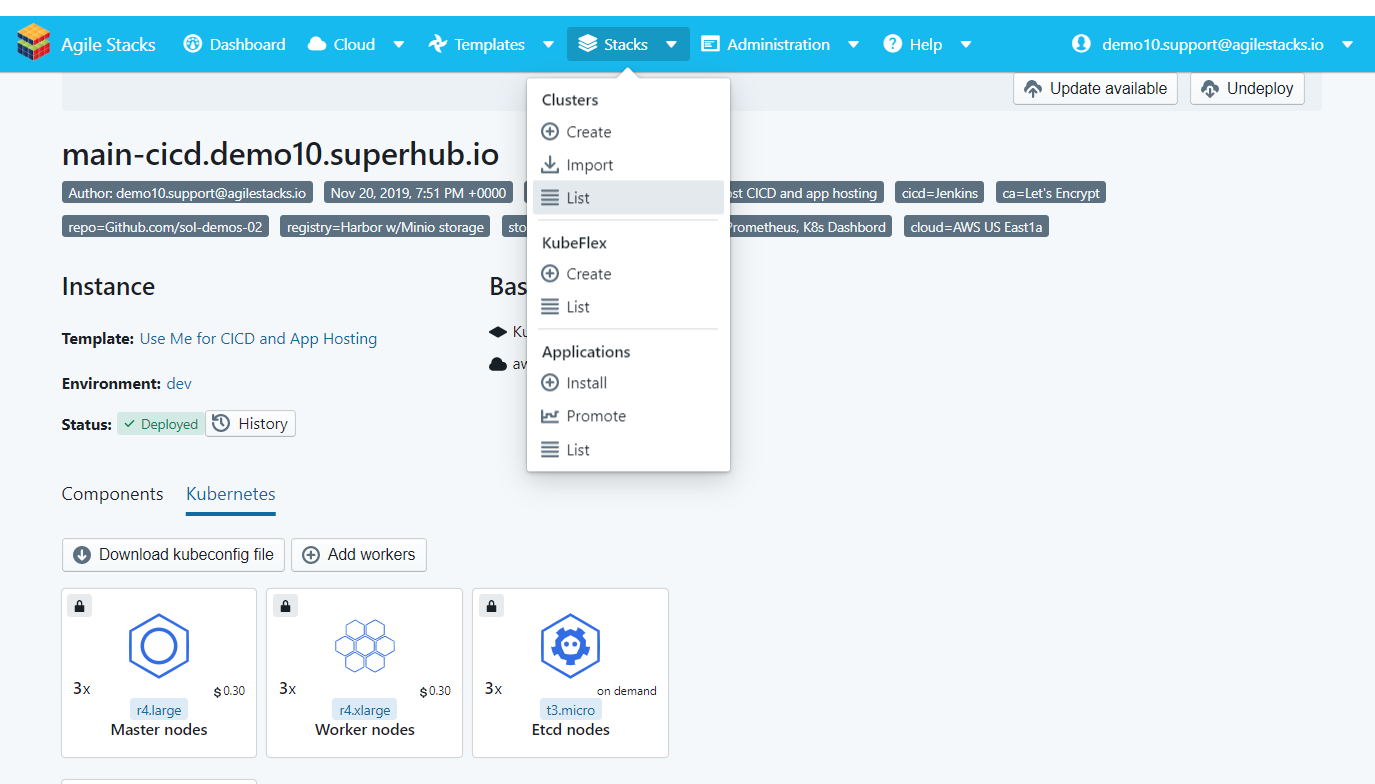Viewport: 1375px width, 784px height.
Task: Click the ca=Let's Encrypt tag
Action: click(1051, 193)
